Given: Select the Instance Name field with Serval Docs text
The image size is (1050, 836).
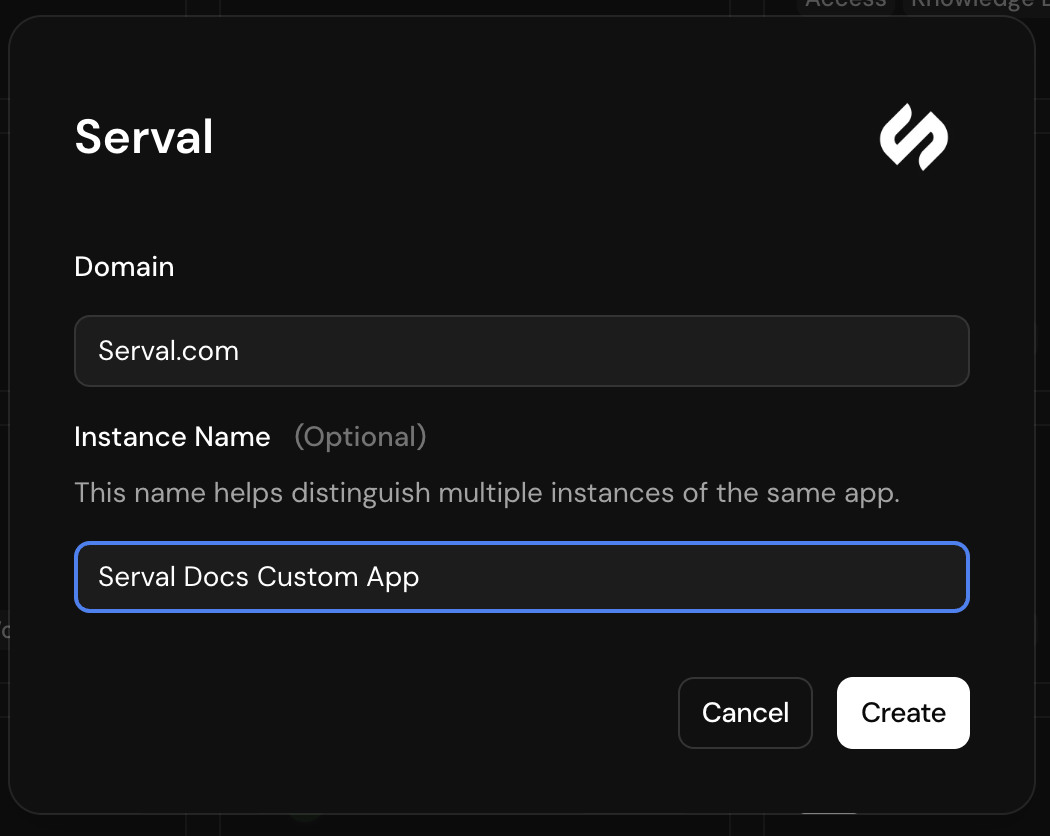Looking at the screenshot, I should tap(521, 577).
